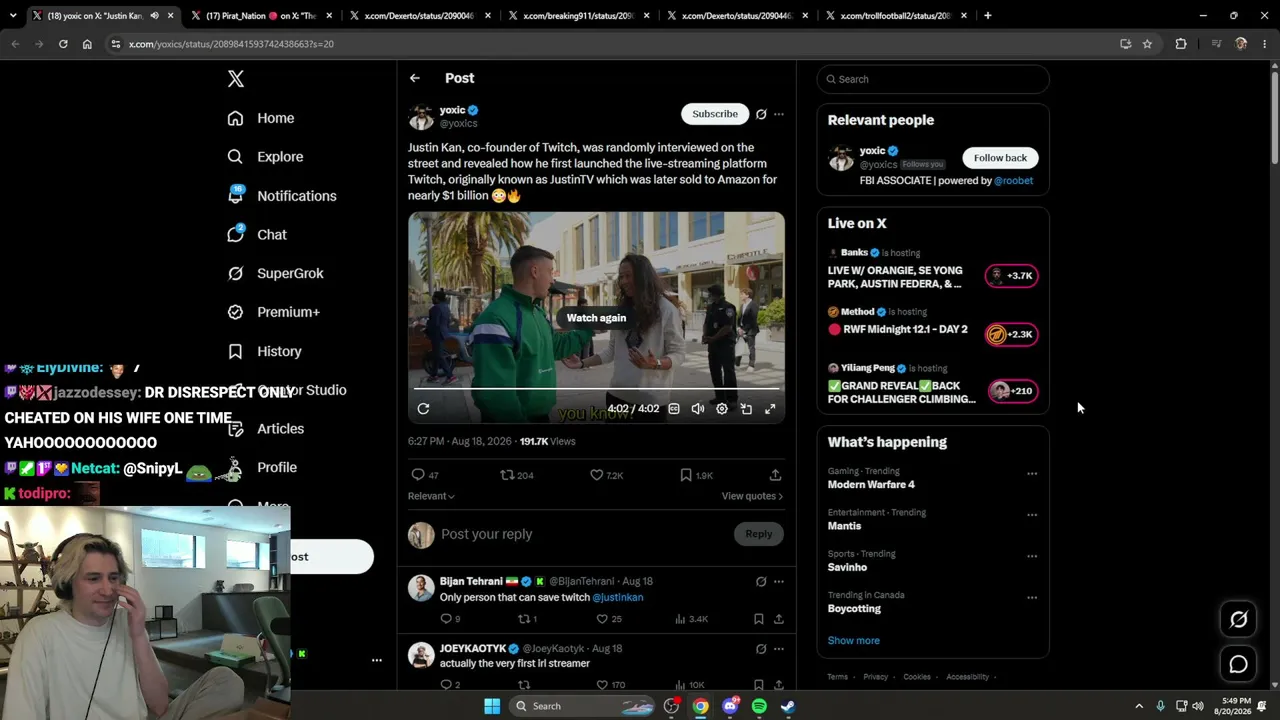Open Notifications in the sidebar
The image size is (1280, 720).
[x=282, y=196]
